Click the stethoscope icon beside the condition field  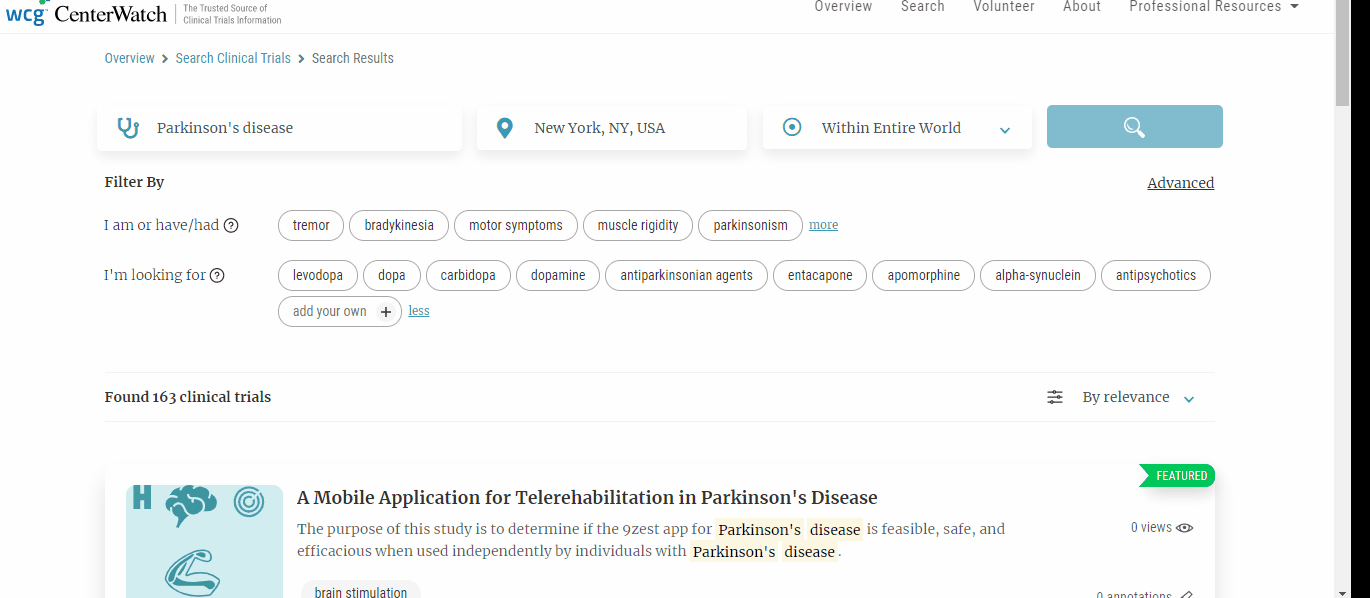click(128, 127)
